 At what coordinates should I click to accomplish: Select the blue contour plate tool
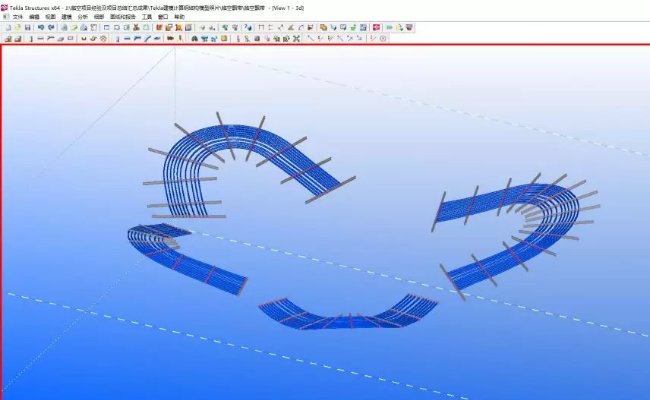(157, 39)
